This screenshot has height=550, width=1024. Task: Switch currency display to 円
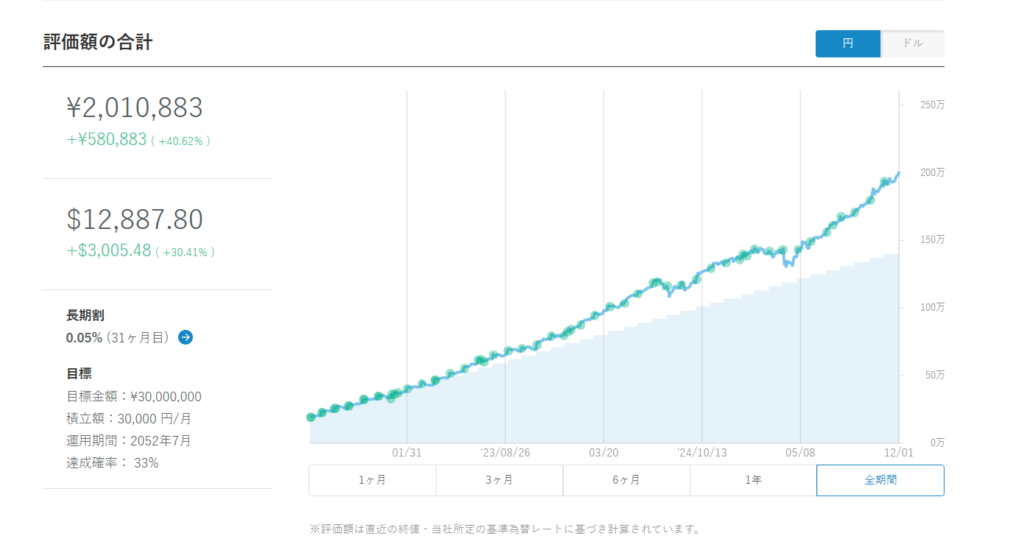(848, 44)
